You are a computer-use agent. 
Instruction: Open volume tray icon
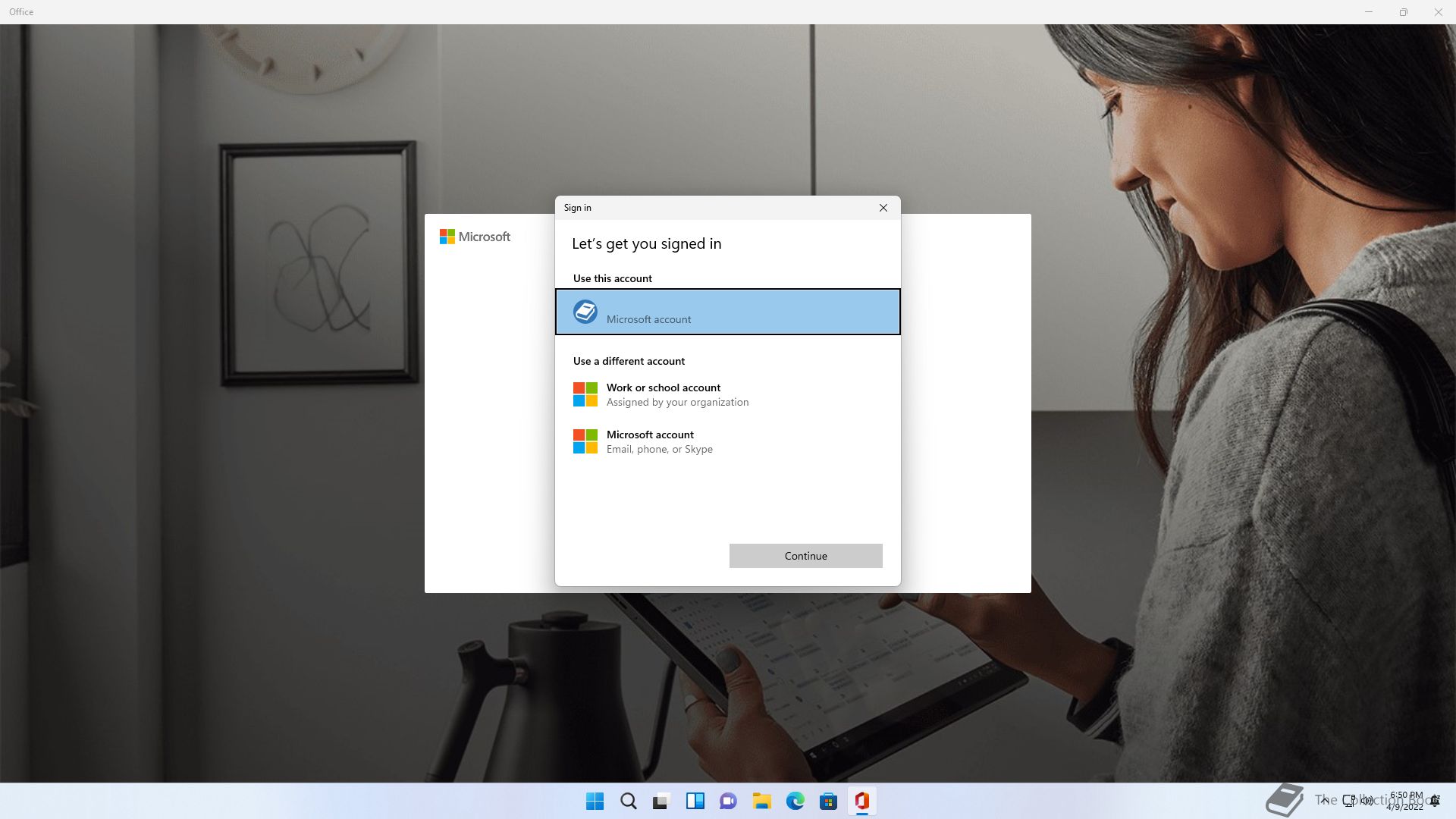(x=1367, y=801)
